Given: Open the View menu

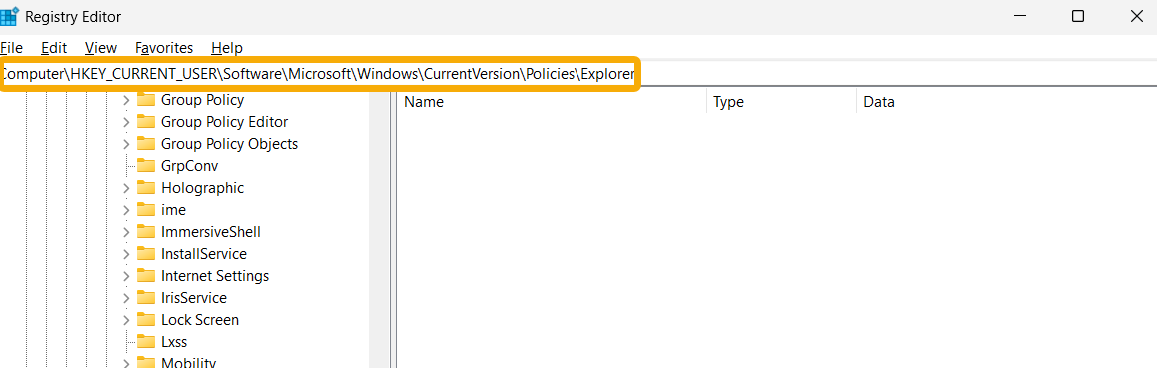Looking at the screenshot, I should (101, 48).
